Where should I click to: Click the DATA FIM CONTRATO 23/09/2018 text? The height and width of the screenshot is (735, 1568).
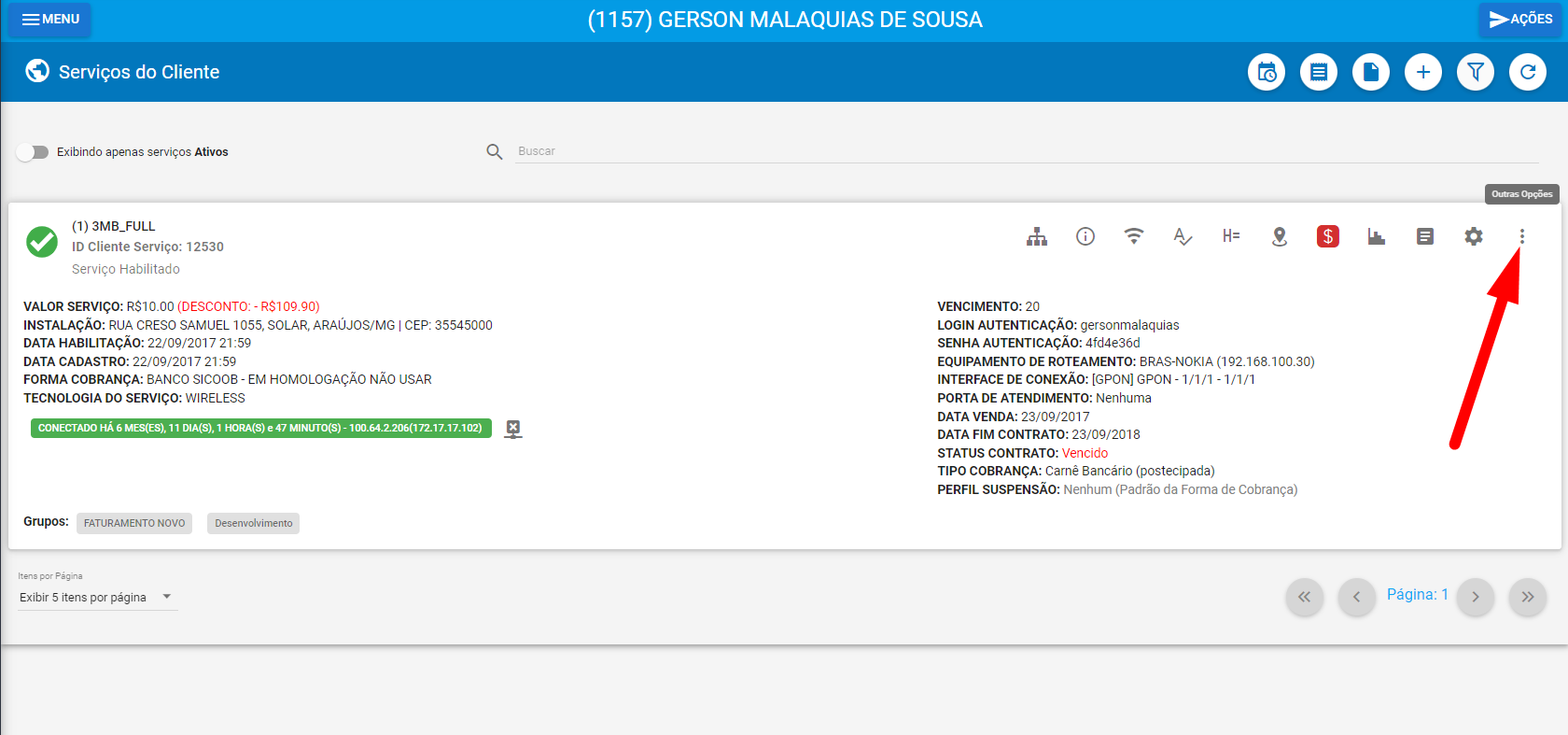point(1039,434)
